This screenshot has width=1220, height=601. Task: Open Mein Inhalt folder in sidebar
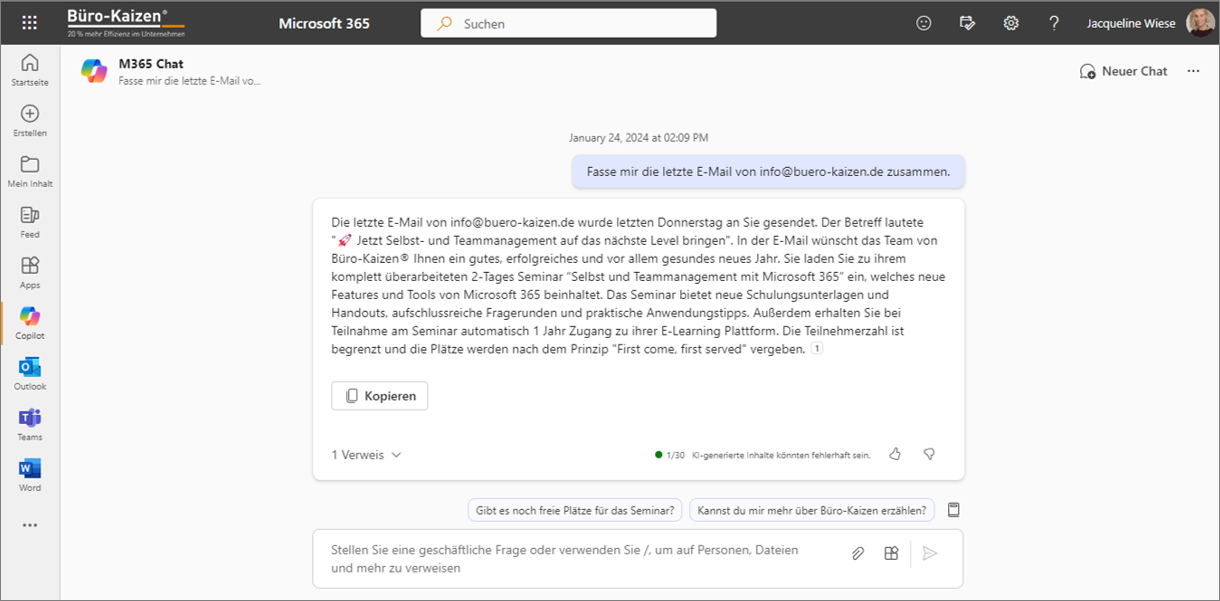30,172
